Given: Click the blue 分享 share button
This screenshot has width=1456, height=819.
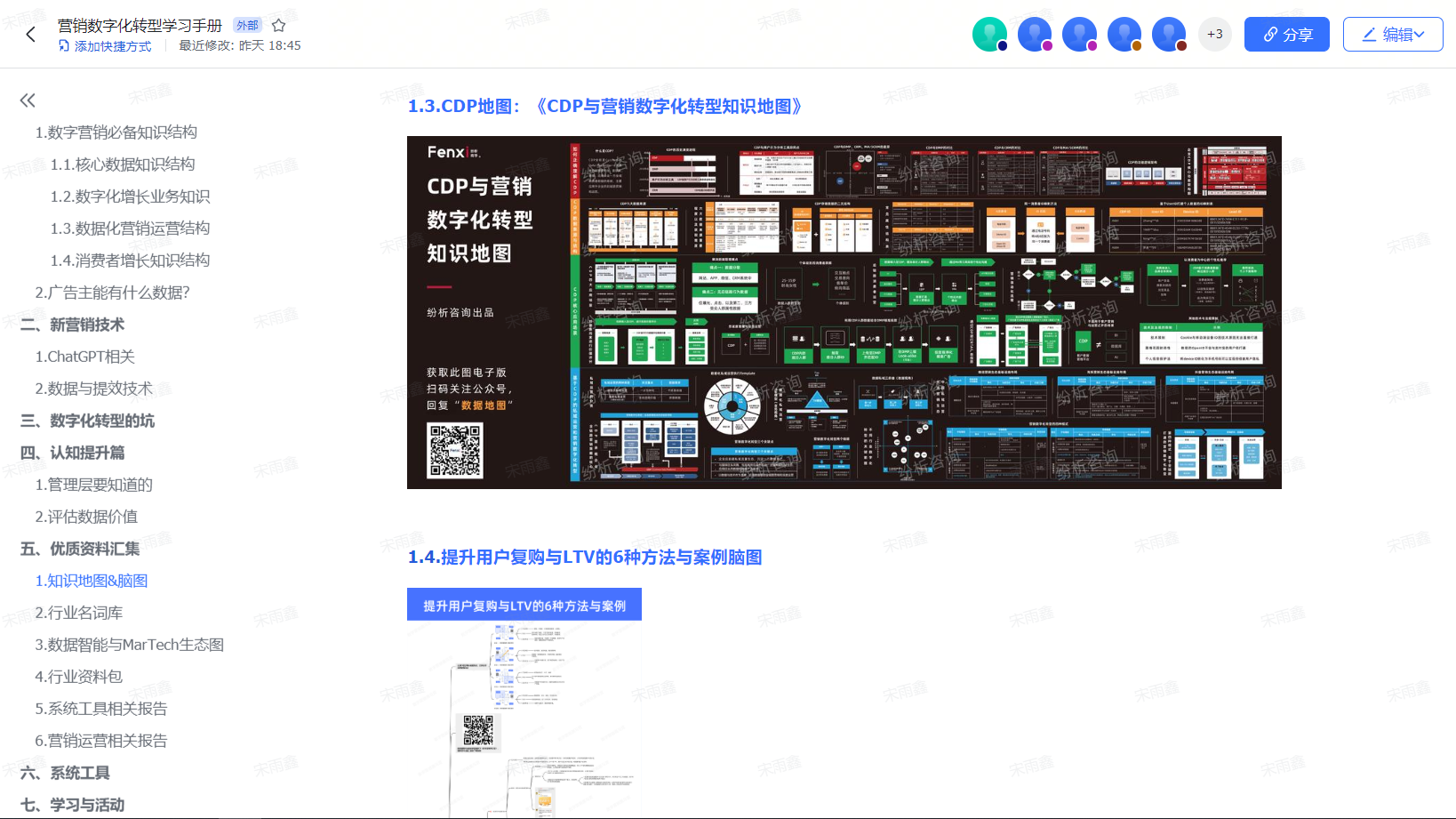Looking at the screenshot, I should 1286,35.
